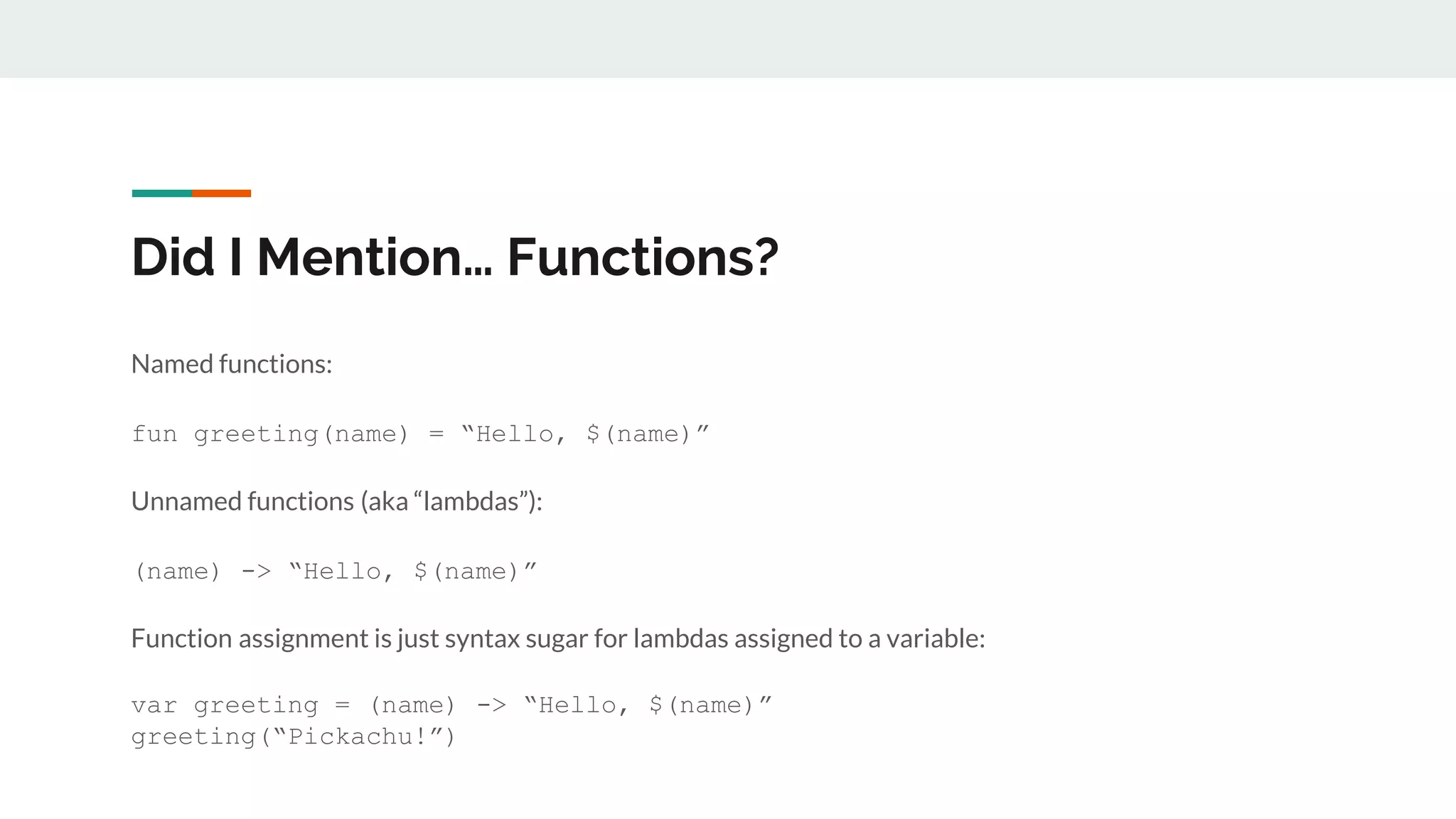The height and width of the screenshot is (819, 1456).
Task: Click the slide title 'Did I Mention... Functions?'
Action: coord(455,257)
